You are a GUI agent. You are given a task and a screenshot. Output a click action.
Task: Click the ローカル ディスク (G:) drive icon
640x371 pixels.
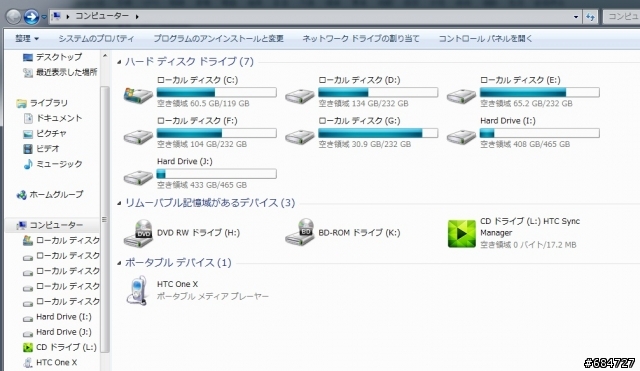(300, 136)
